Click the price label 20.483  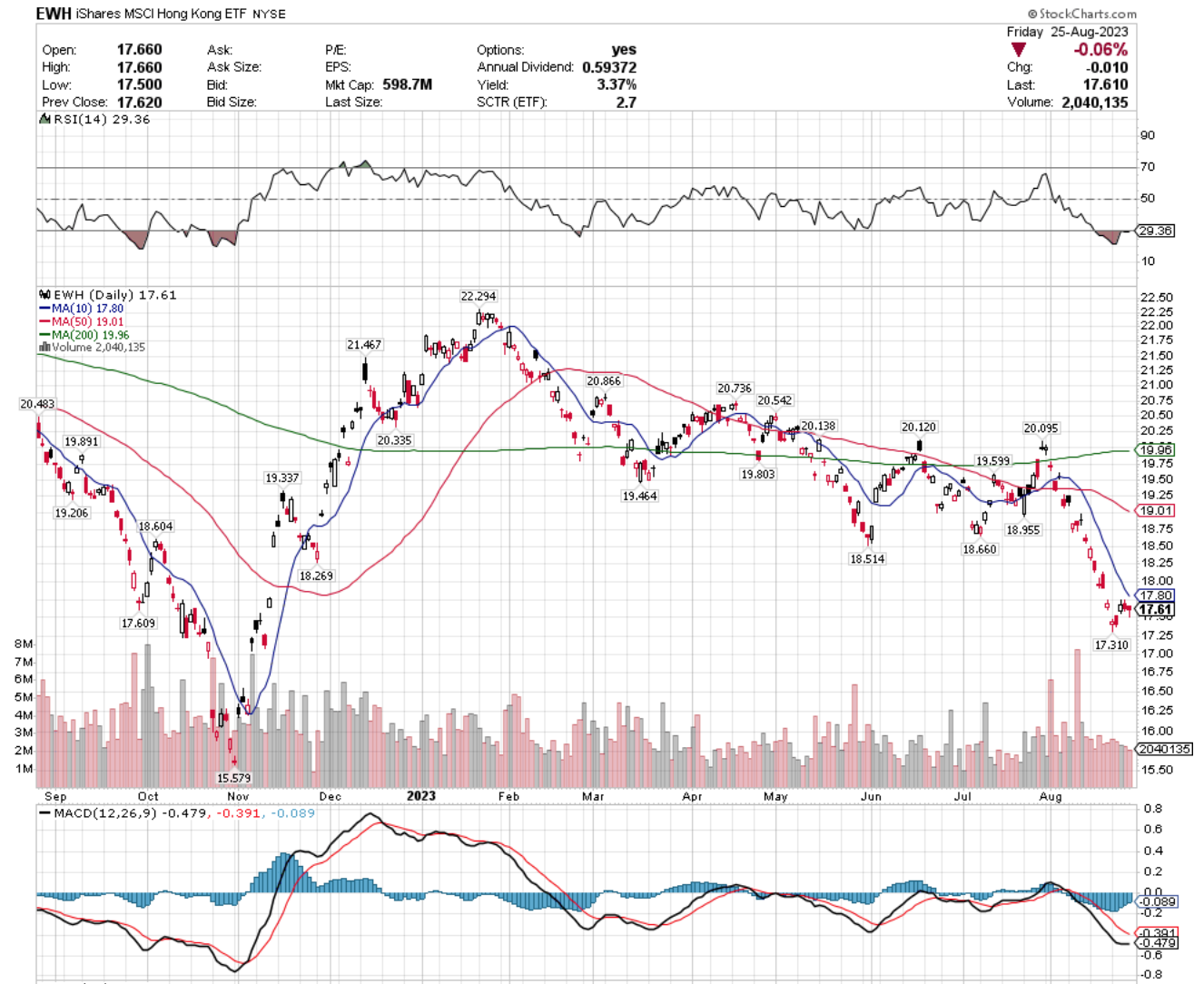pos(37,404)
